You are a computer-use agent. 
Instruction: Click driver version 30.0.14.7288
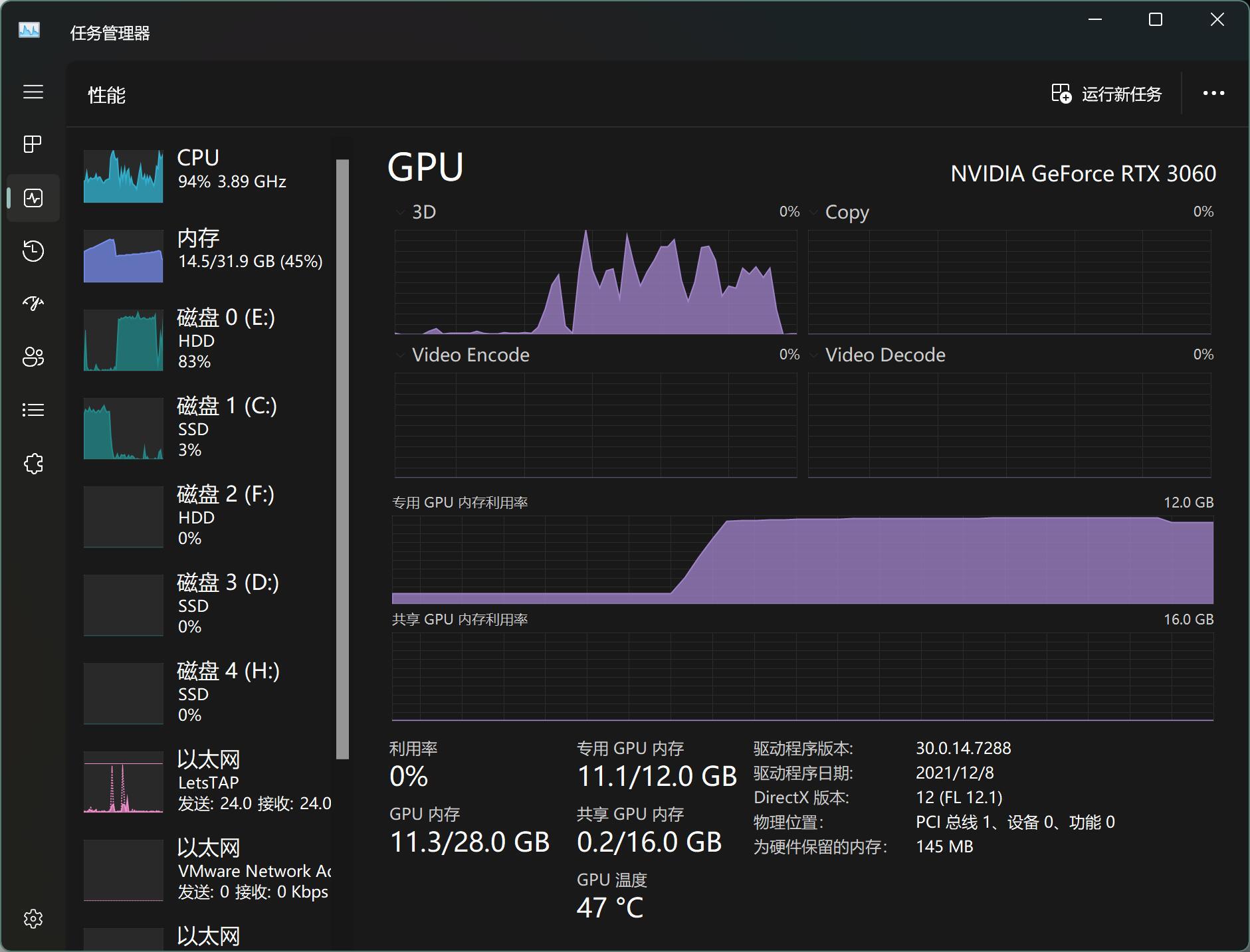pos(963,748)
